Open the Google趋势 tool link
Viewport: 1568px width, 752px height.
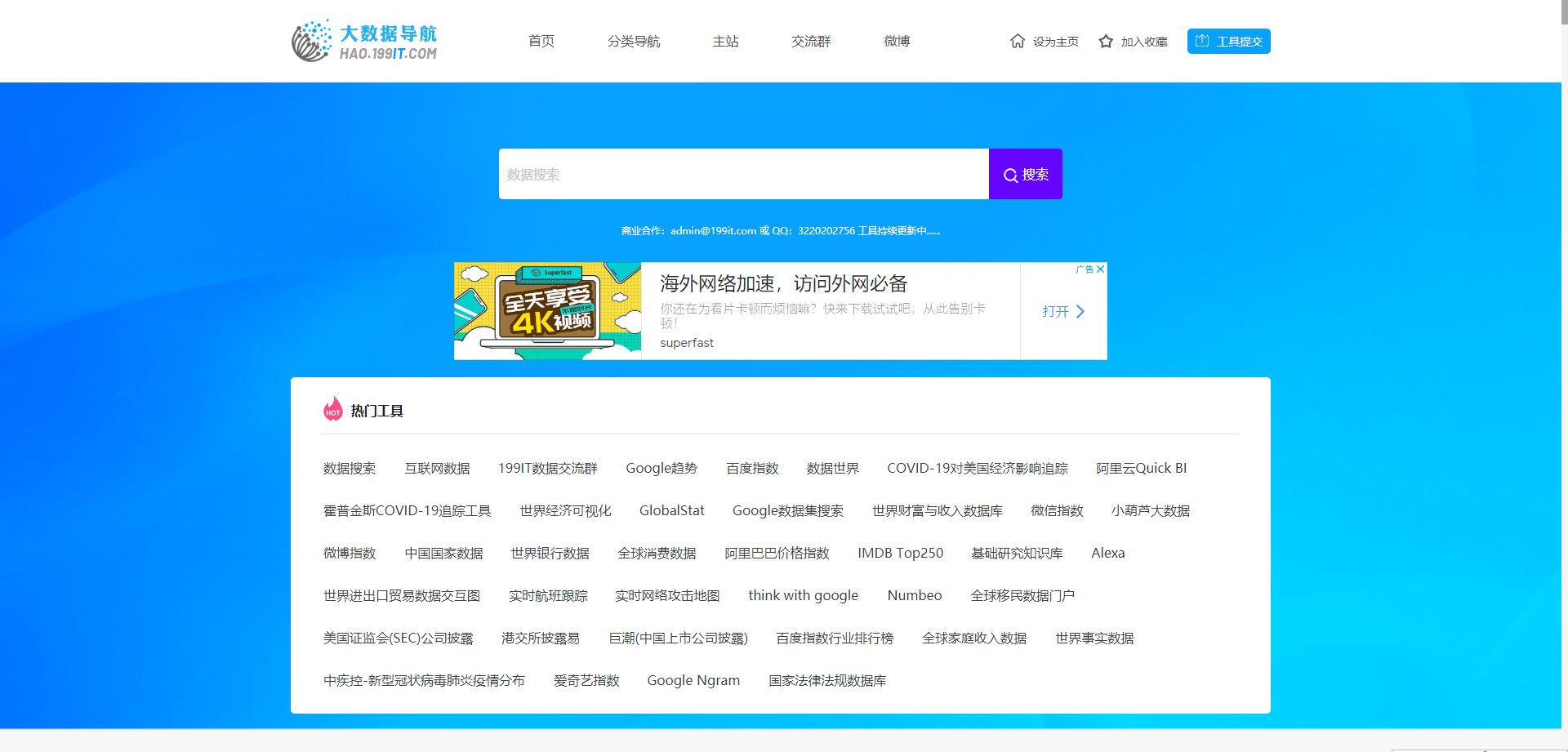[x=661, y=468]
